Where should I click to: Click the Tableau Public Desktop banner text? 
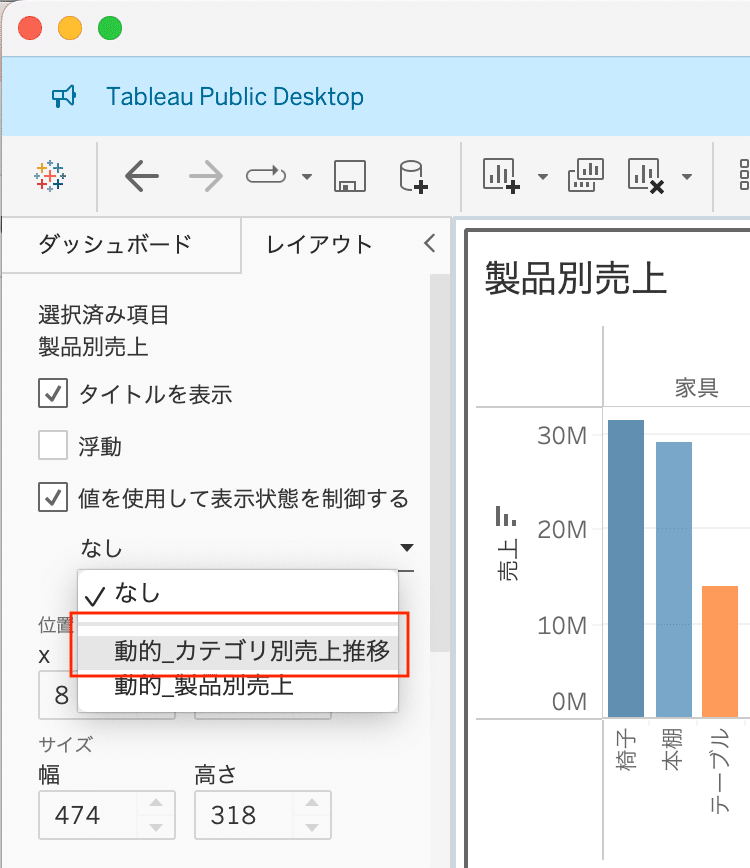coord(235,96)
